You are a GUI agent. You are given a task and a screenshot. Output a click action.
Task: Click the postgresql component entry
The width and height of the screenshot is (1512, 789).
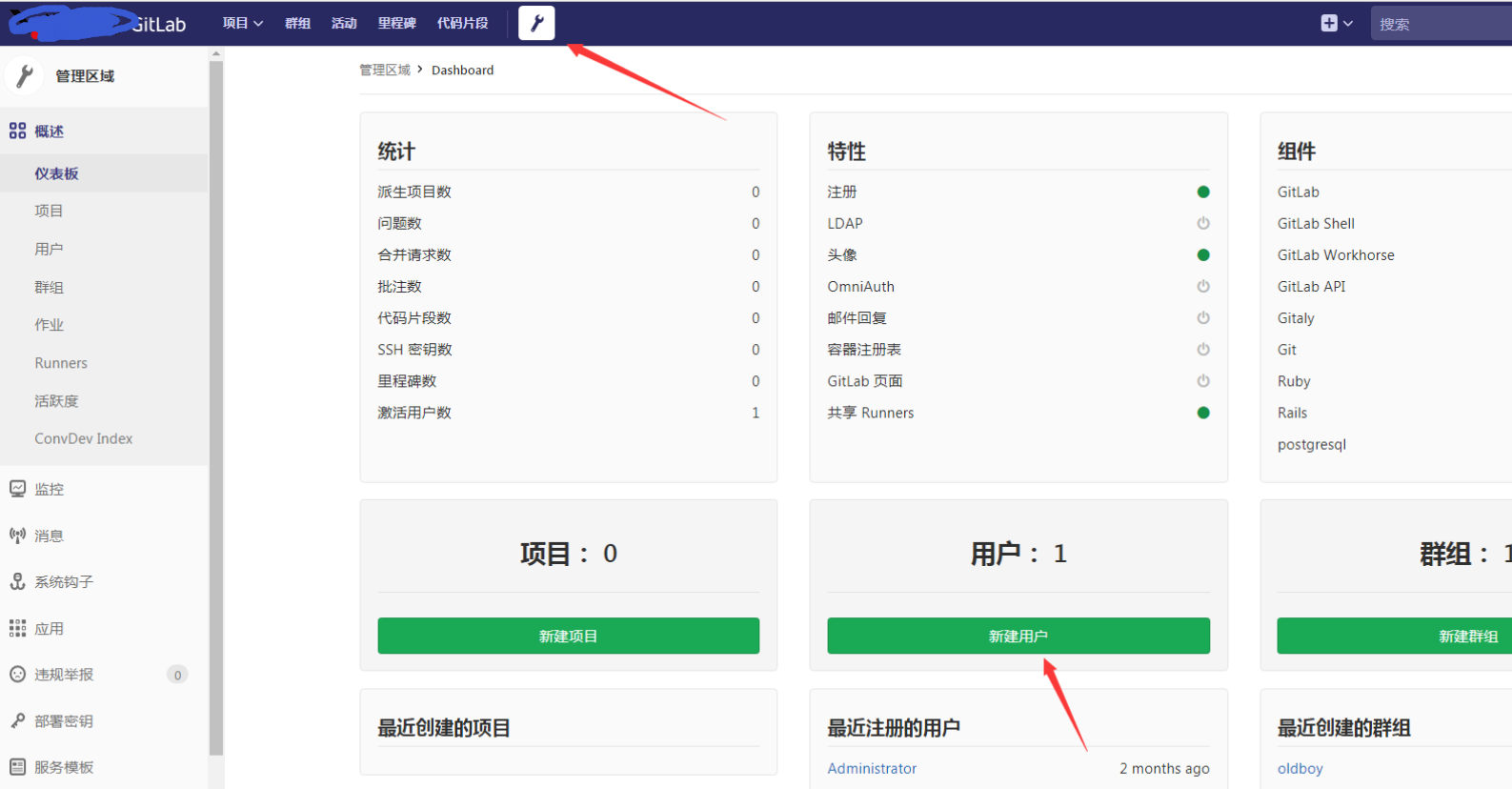click(x=1312, y=444)
